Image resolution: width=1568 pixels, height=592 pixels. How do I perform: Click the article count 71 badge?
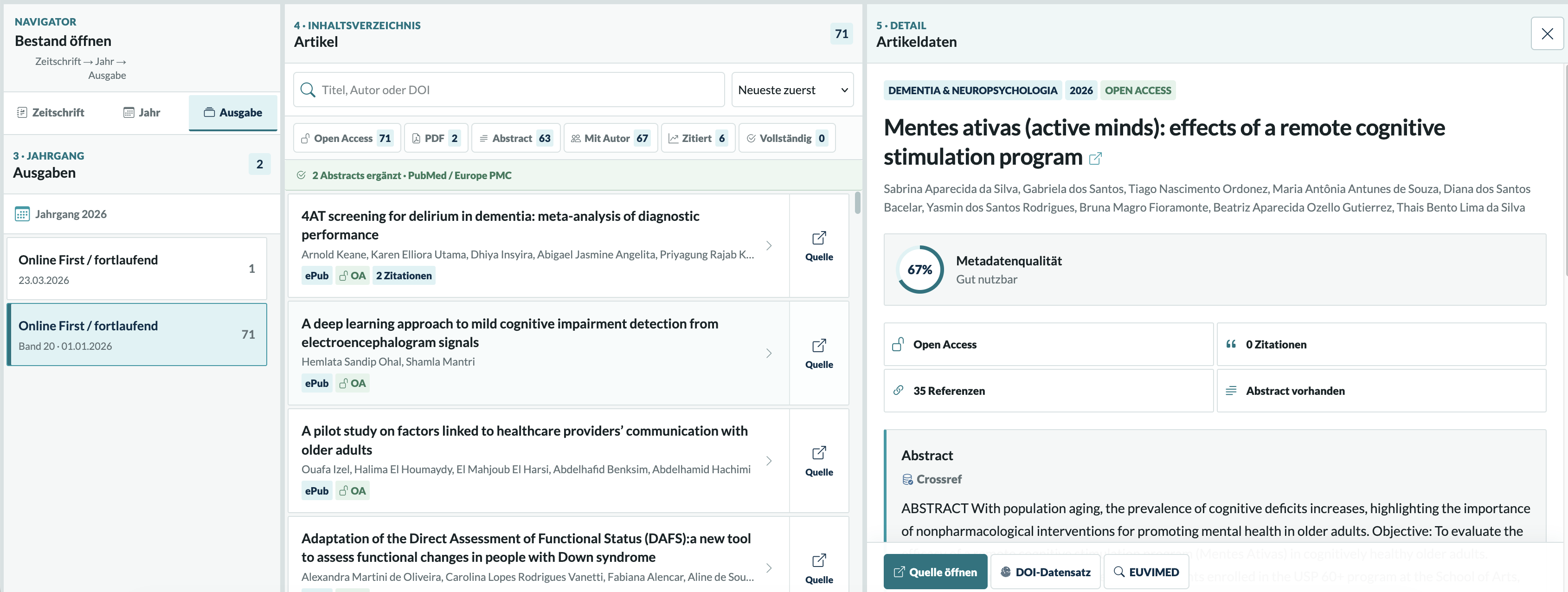(x=841, y=34)
